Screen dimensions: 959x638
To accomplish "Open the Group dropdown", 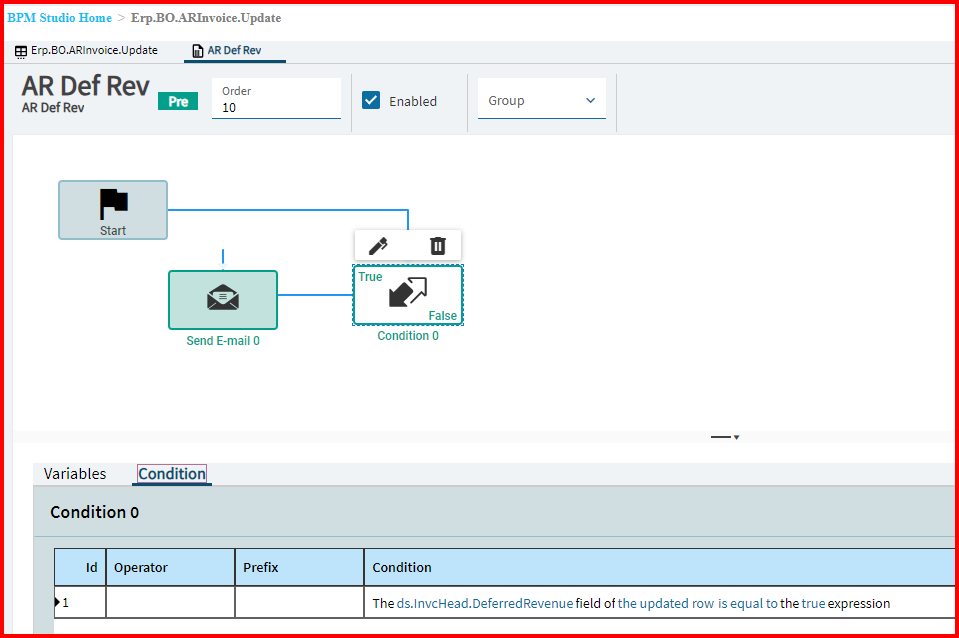I will coord(541,100).
